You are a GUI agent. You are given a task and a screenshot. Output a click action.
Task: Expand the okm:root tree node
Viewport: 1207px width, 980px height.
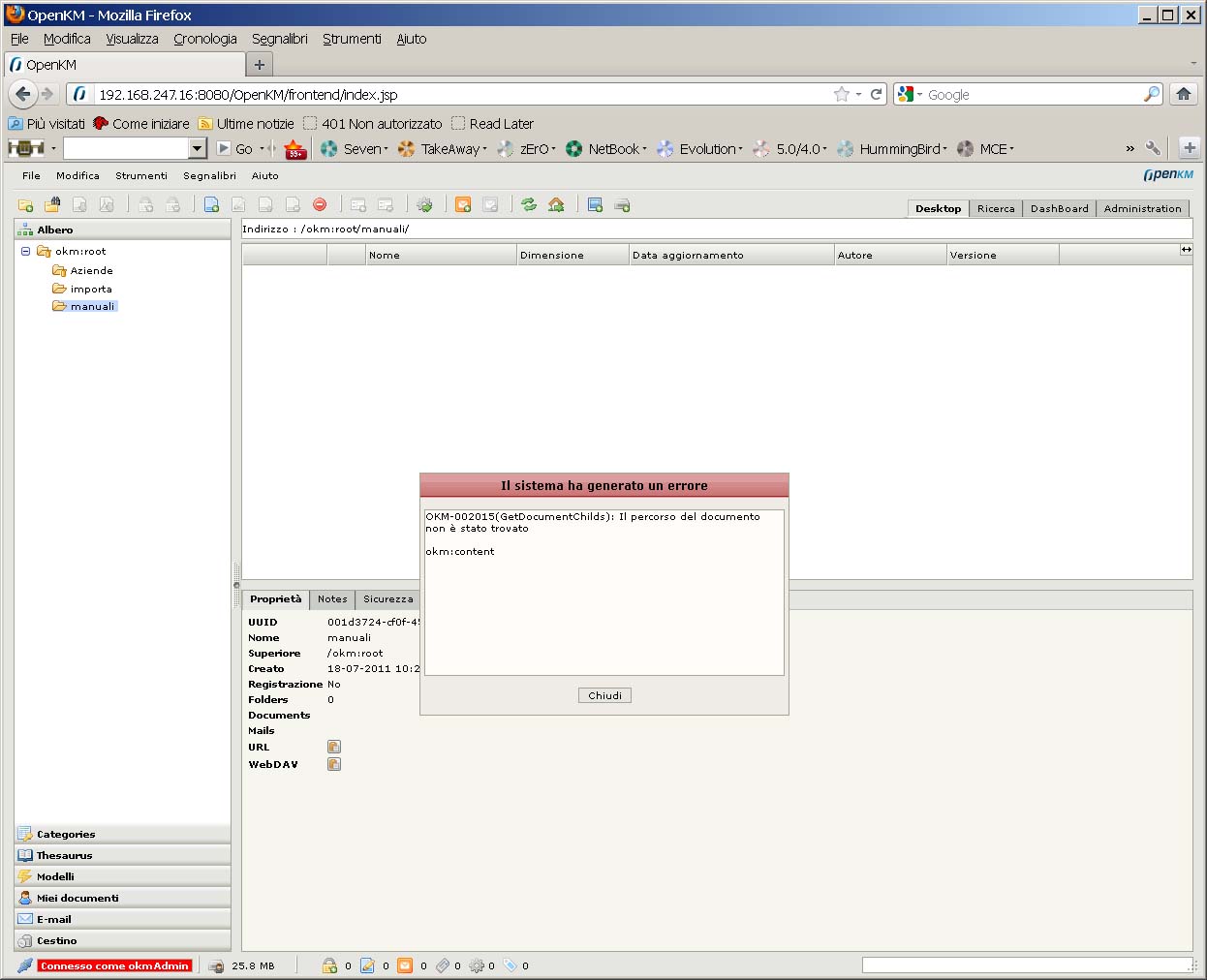(x=25, y=251)
